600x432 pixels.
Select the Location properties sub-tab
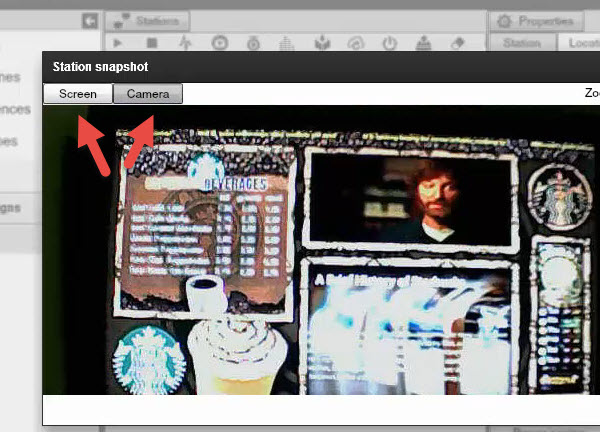[579, 43]
